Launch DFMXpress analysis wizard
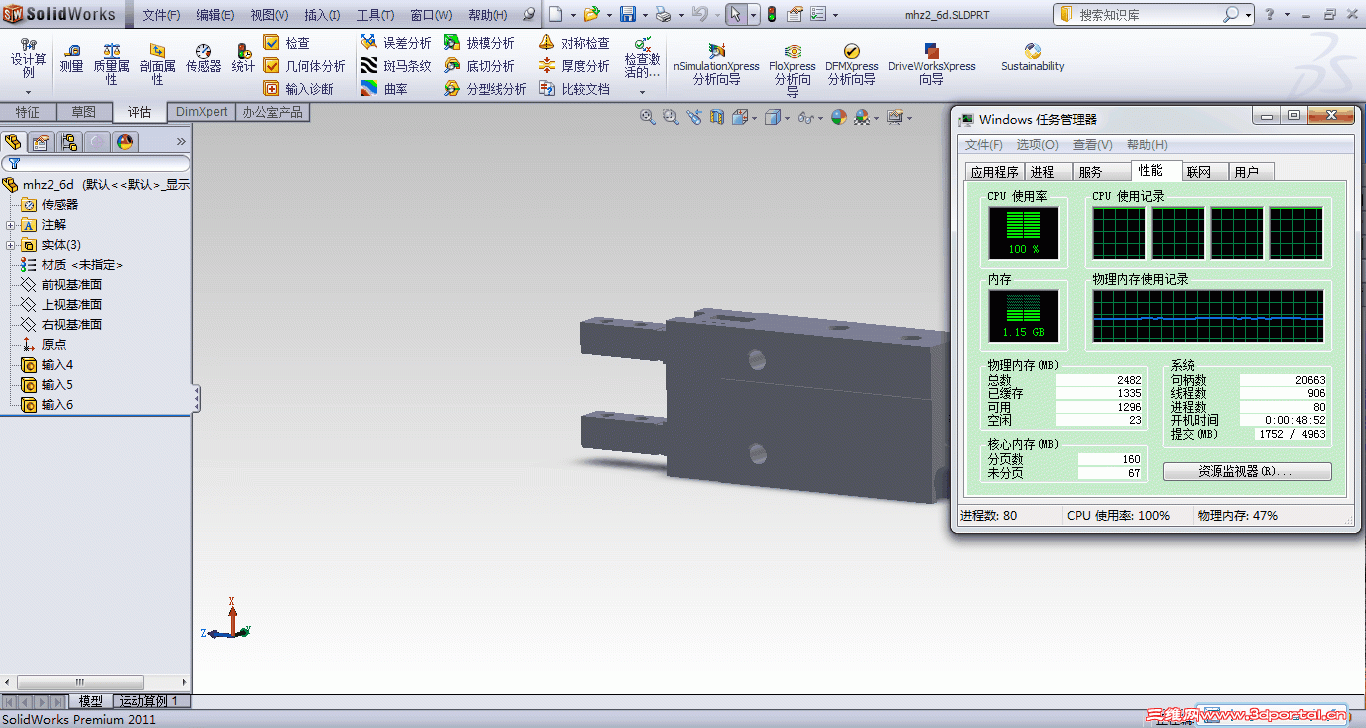1366x728 pixels. pos(851,63)
